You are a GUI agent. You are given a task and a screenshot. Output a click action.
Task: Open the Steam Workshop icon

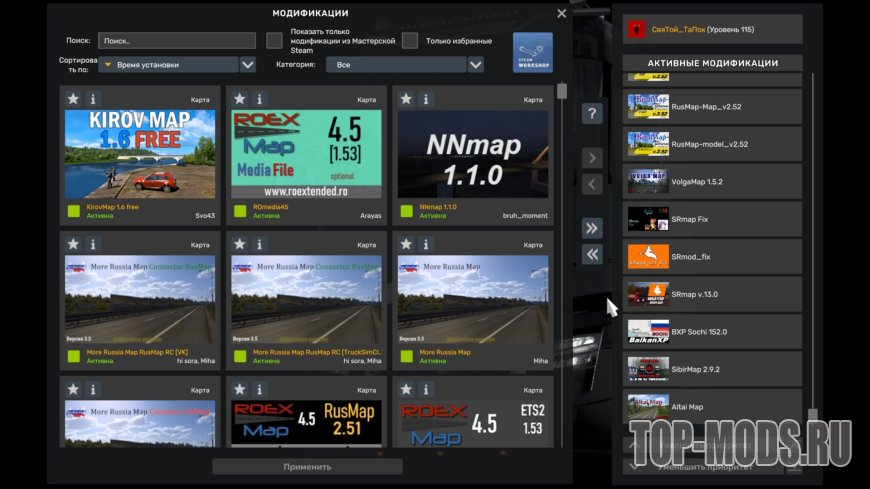[532, 52]
